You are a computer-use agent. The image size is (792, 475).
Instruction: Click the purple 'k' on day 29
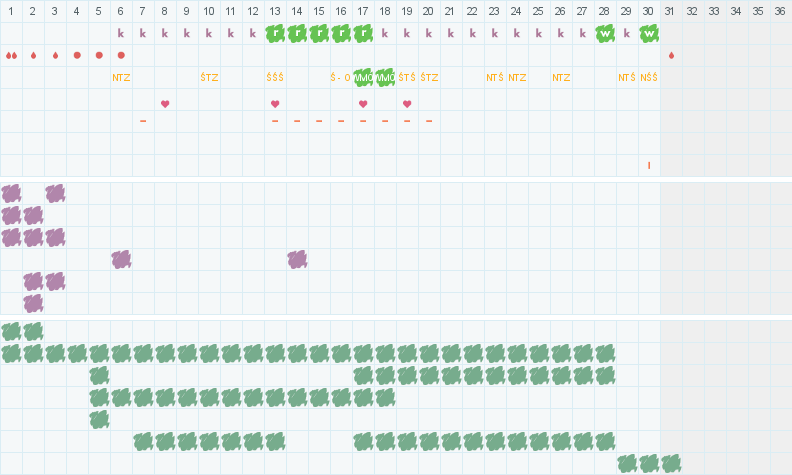click(x=627, y=33)
